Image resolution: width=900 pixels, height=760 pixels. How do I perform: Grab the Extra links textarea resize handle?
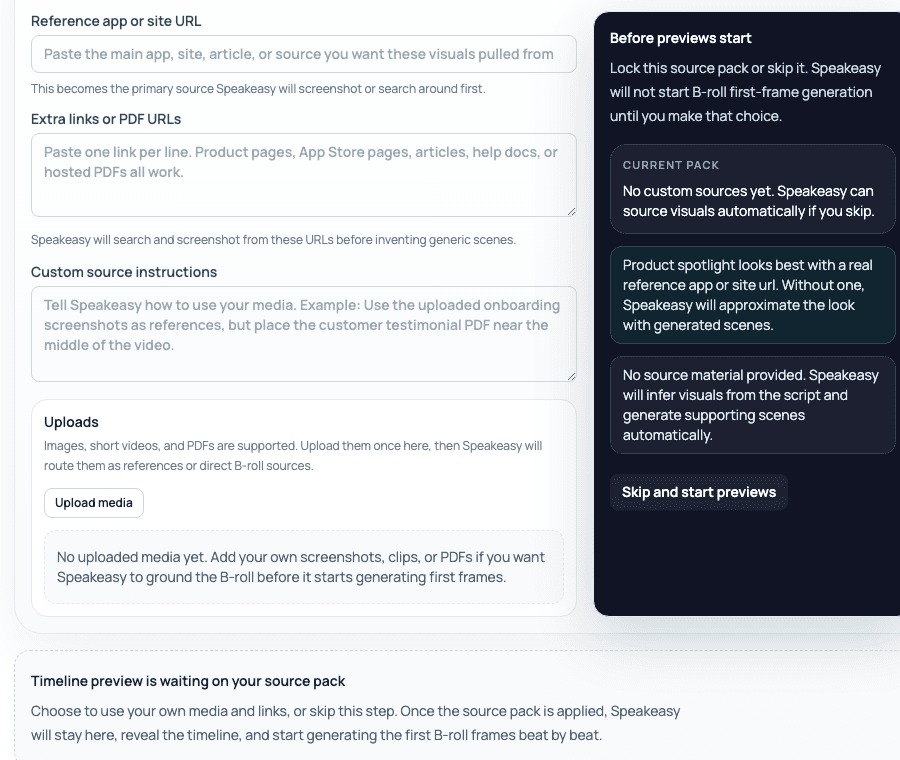[571, 212]
